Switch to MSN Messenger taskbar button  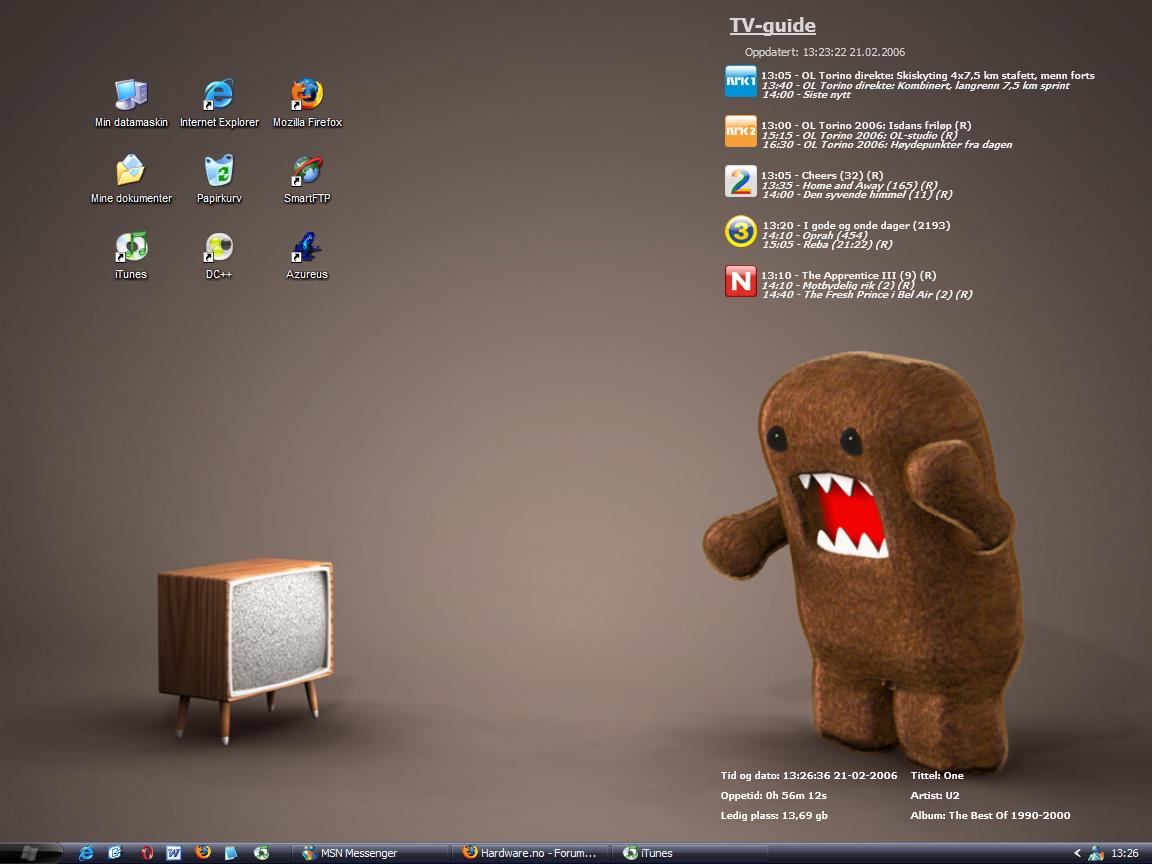371,853
